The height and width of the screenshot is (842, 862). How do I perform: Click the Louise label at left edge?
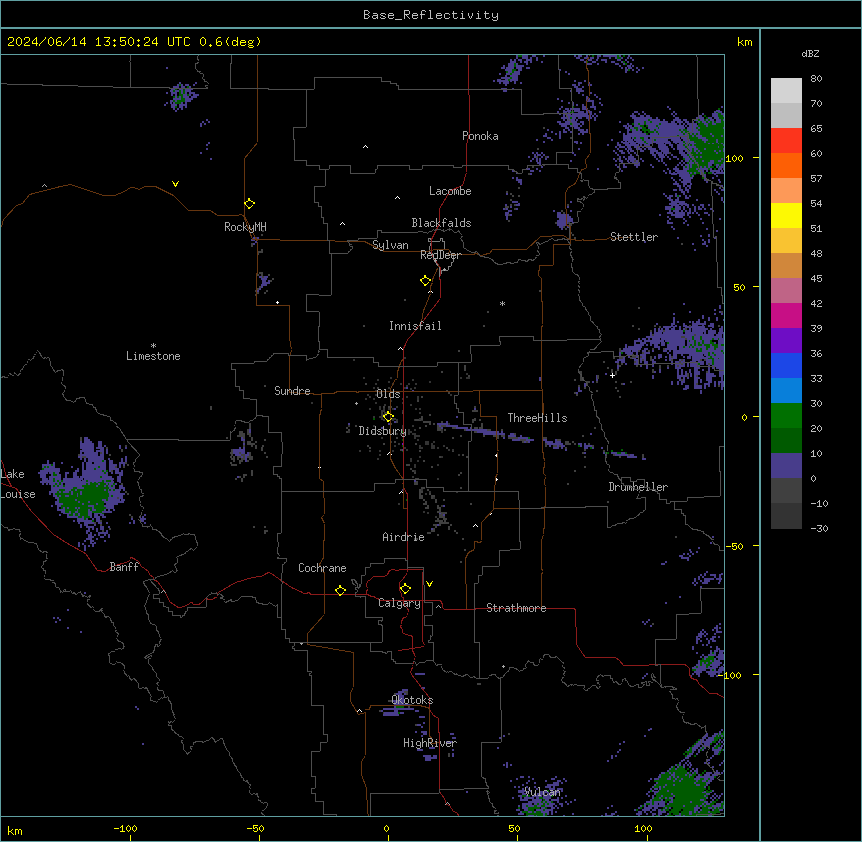(18, 494)
